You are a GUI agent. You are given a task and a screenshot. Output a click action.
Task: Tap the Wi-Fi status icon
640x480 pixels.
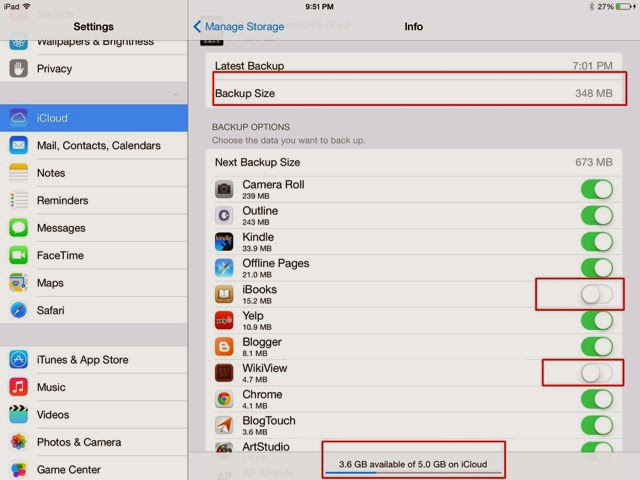point(27,6)
